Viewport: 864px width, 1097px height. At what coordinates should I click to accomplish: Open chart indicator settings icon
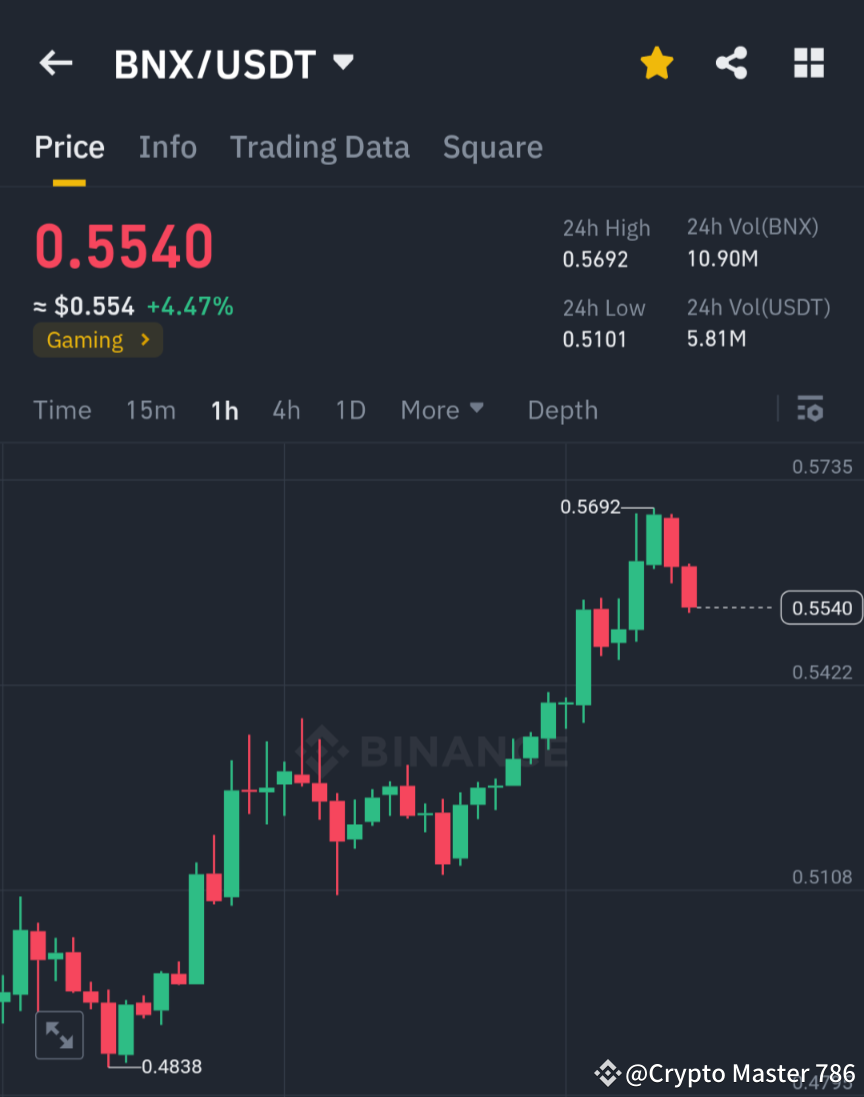click(810, 409)
